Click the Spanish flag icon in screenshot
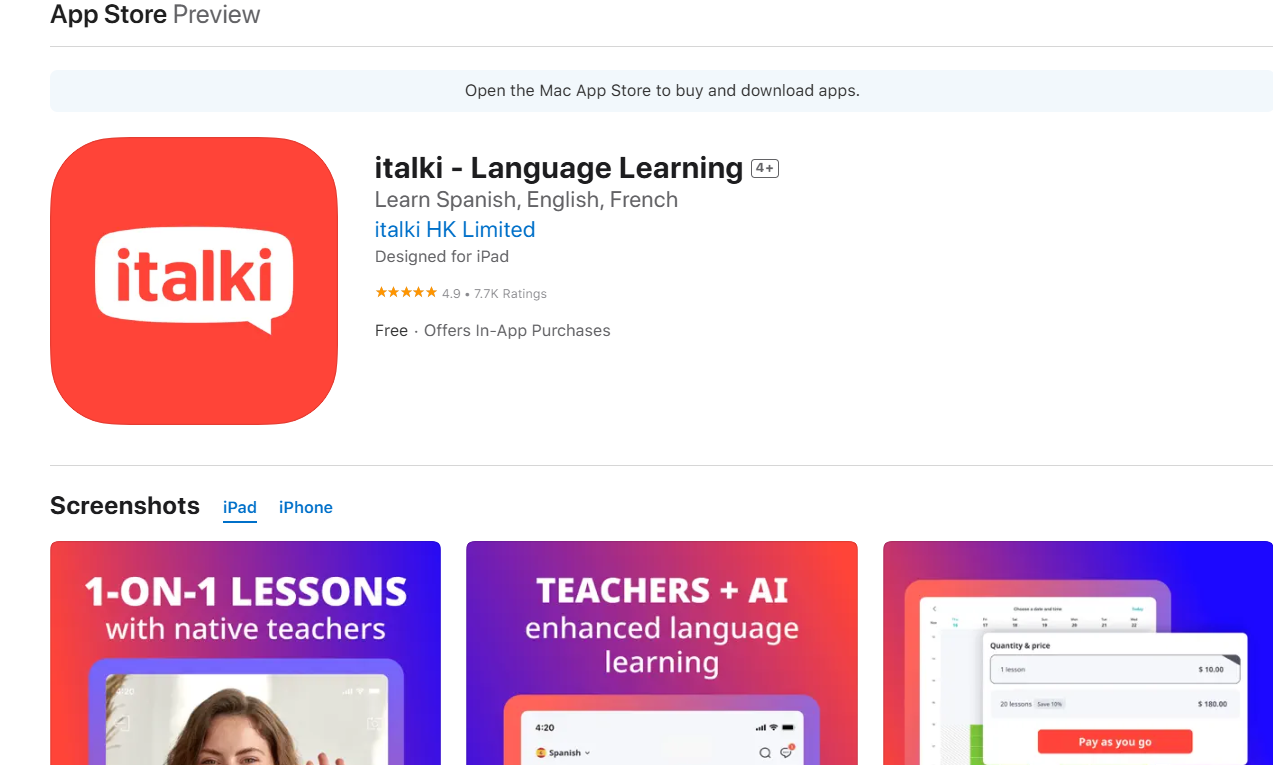 541,753
